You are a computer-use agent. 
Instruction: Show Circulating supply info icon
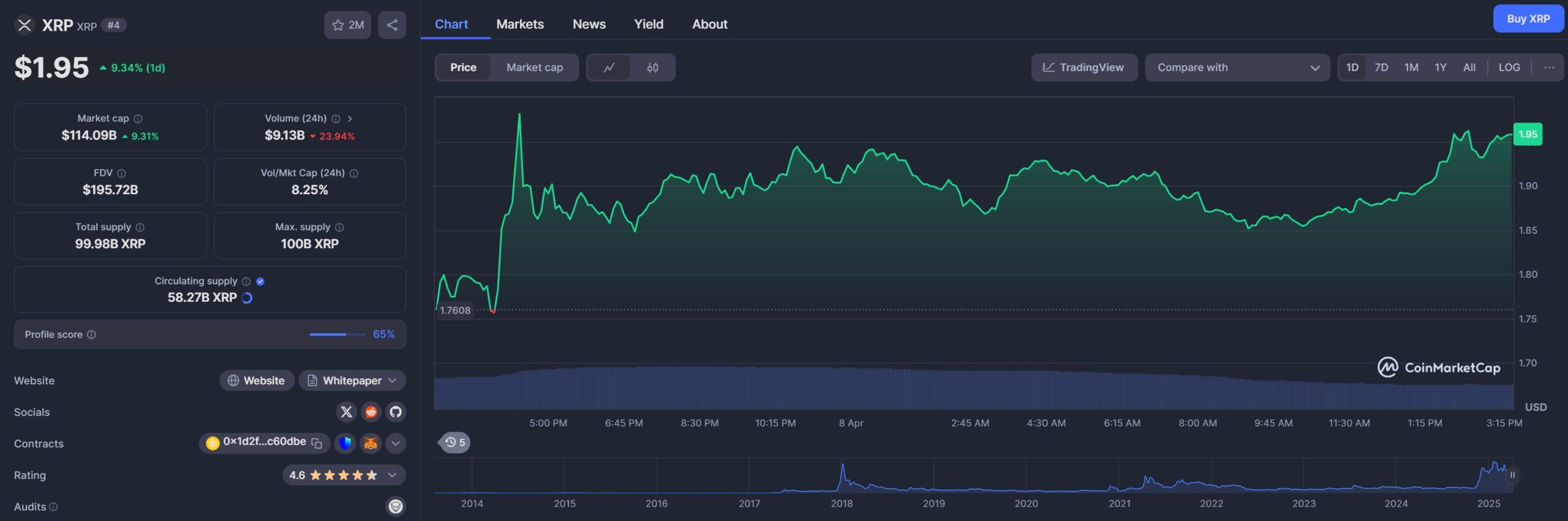246,282
